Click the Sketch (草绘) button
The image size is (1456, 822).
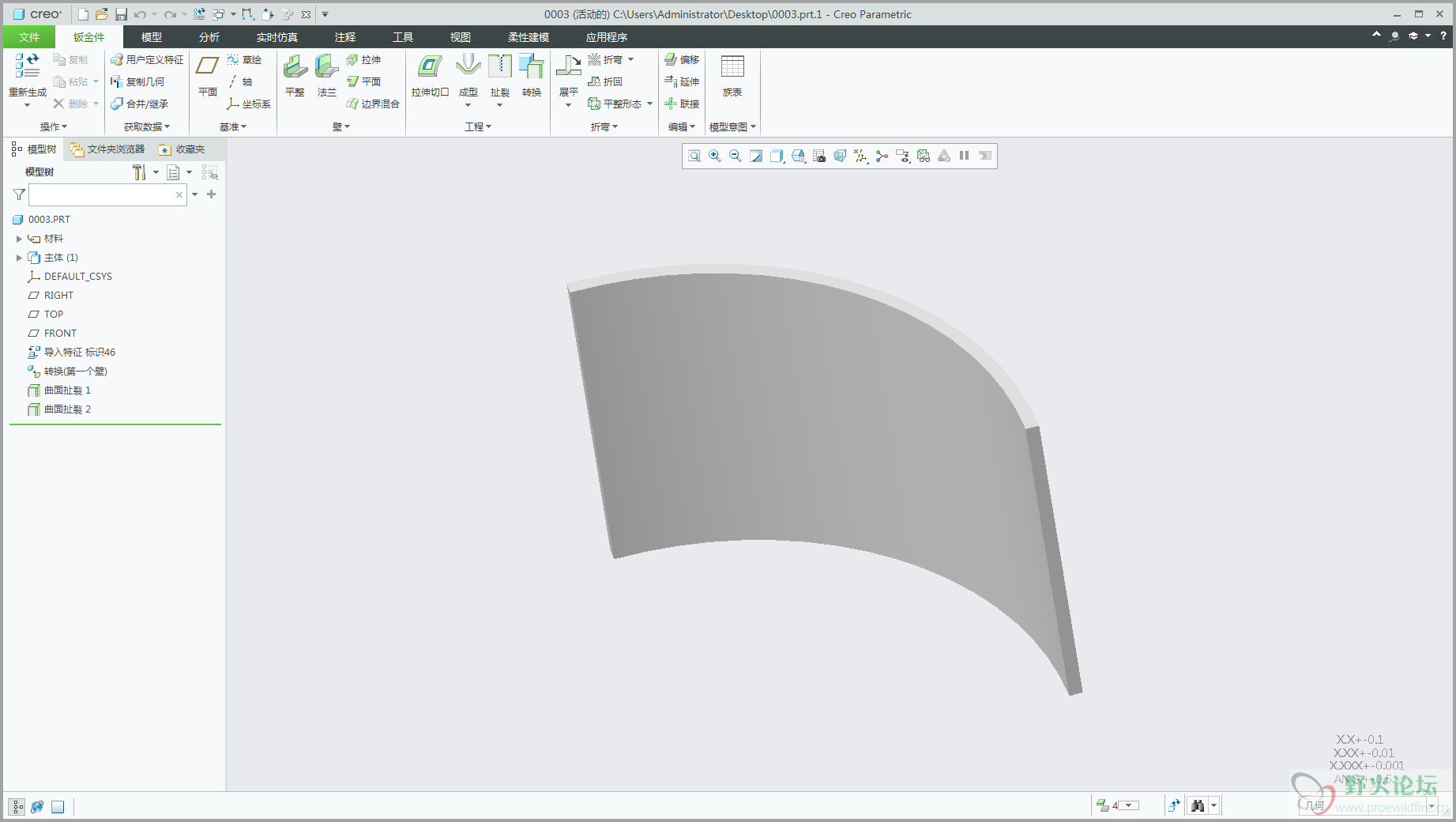244,60
